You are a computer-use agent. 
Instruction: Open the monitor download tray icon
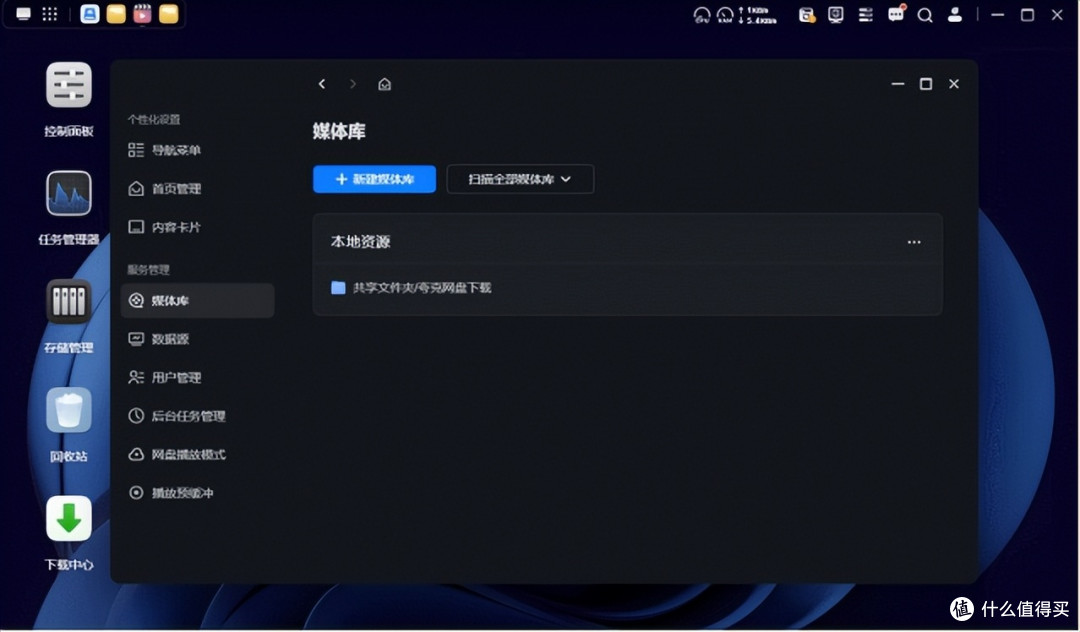click(835, 14)
